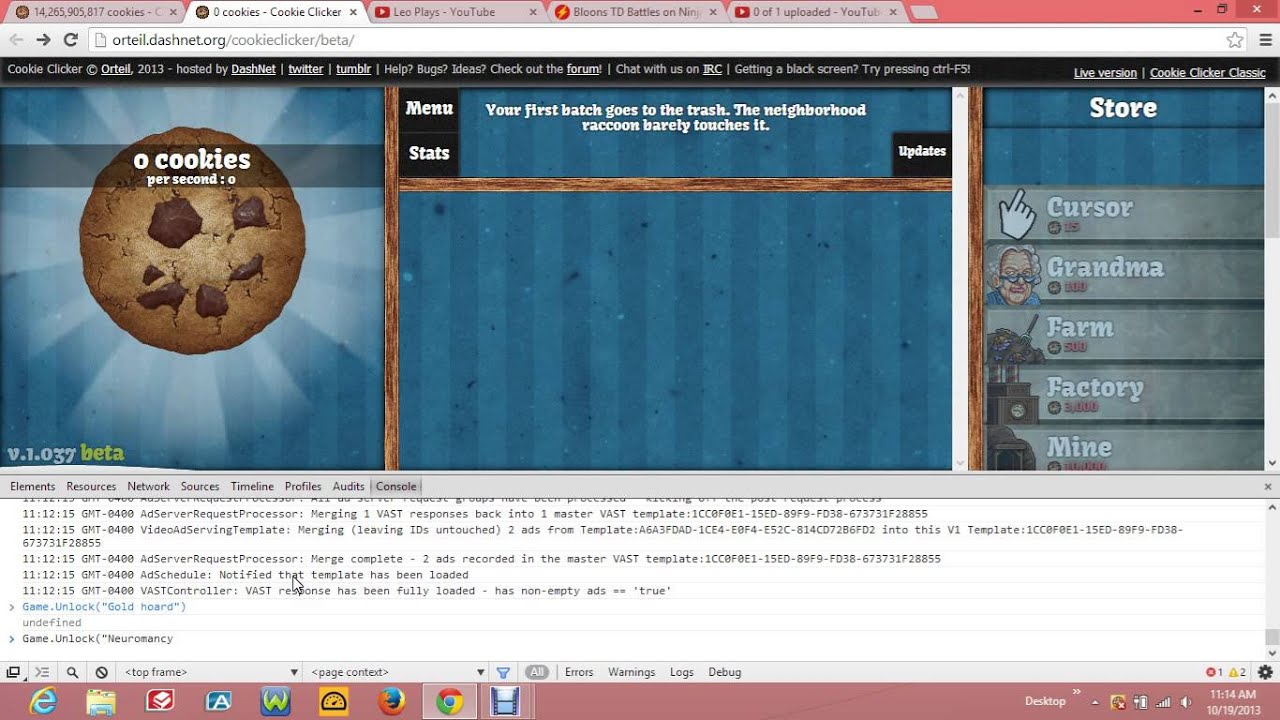Follow the Orteil link in header
Viewport: 1280px width, 720px height.
pos(117,70)
